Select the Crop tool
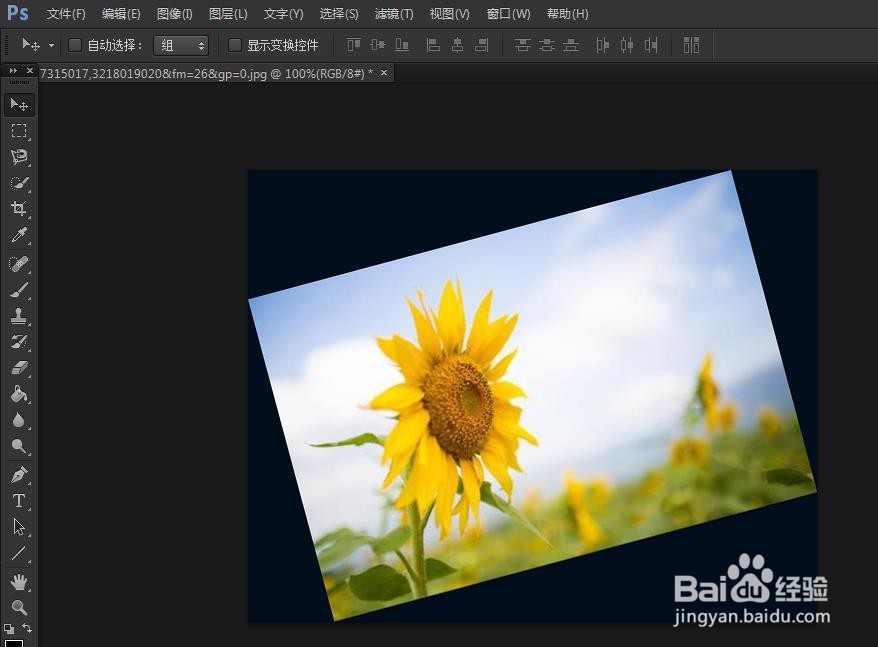 [x=19, y=208]
